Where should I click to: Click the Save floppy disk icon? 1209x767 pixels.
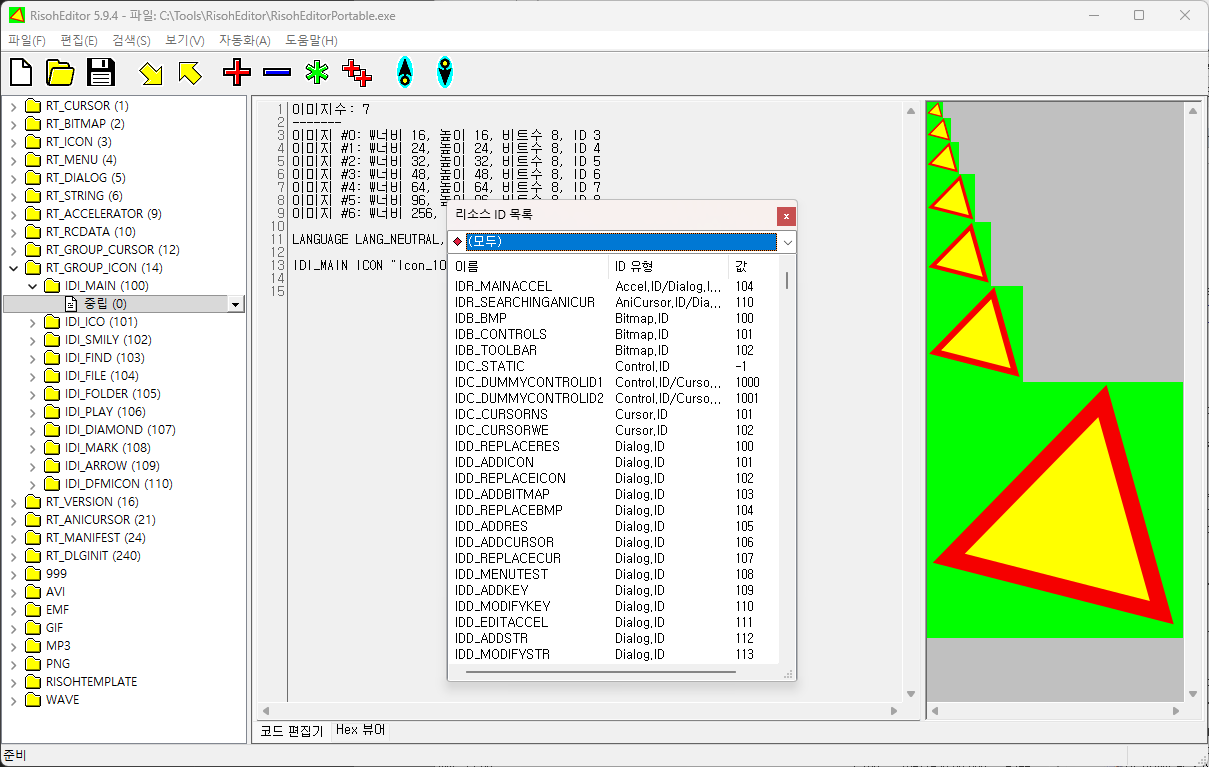pyautogui.click(x=101, y=72)
